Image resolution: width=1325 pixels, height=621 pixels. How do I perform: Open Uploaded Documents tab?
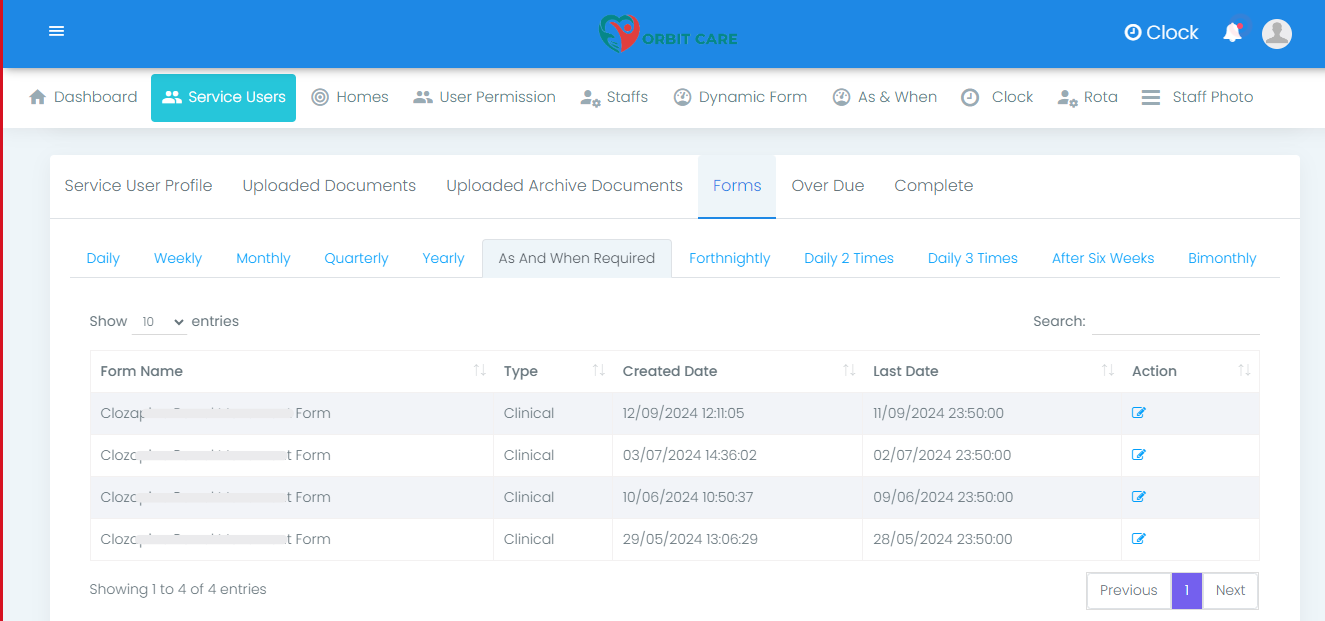(329, 186)
